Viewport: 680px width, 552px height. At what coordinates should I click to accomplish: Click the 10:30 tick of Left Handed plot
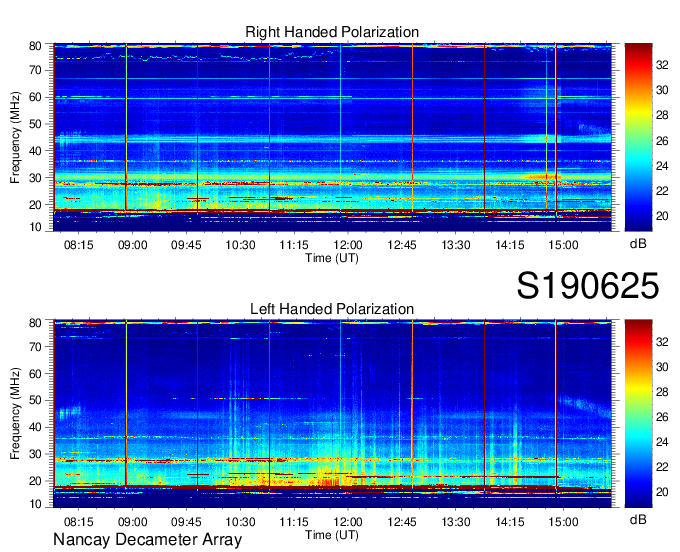pos(240,522)
